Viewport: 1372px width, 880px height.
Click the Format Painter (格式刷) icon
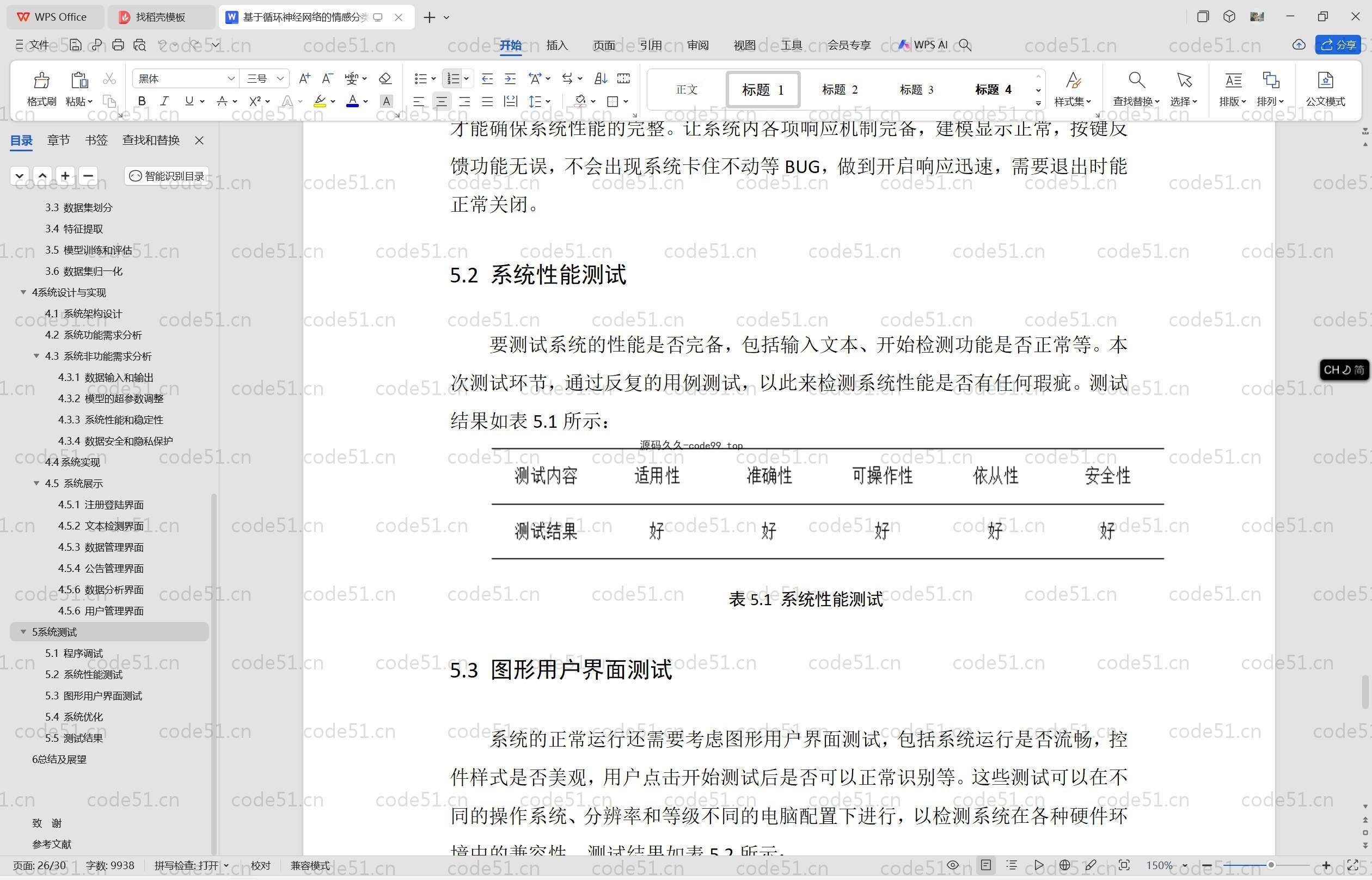(41, 81)
